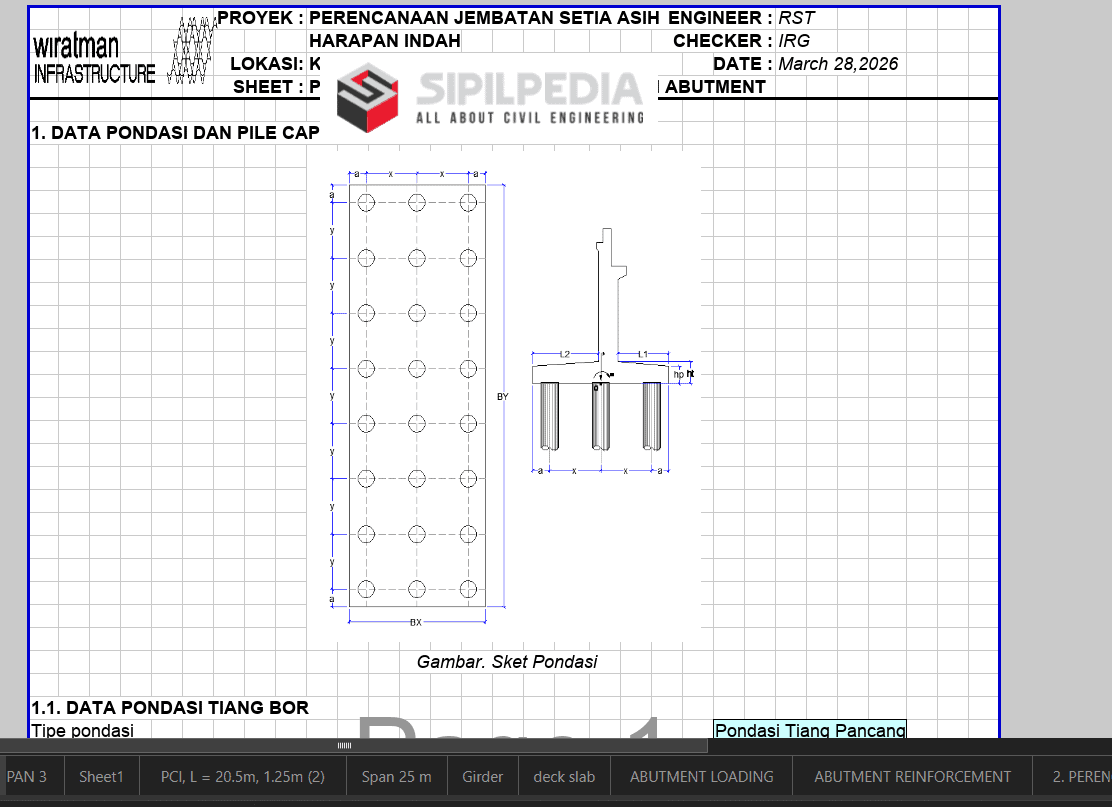Open the ABUTMENT LOADING tab
Image resolution: width=1112 pixels, height=807 pixels.
click(x=701, y=776)
